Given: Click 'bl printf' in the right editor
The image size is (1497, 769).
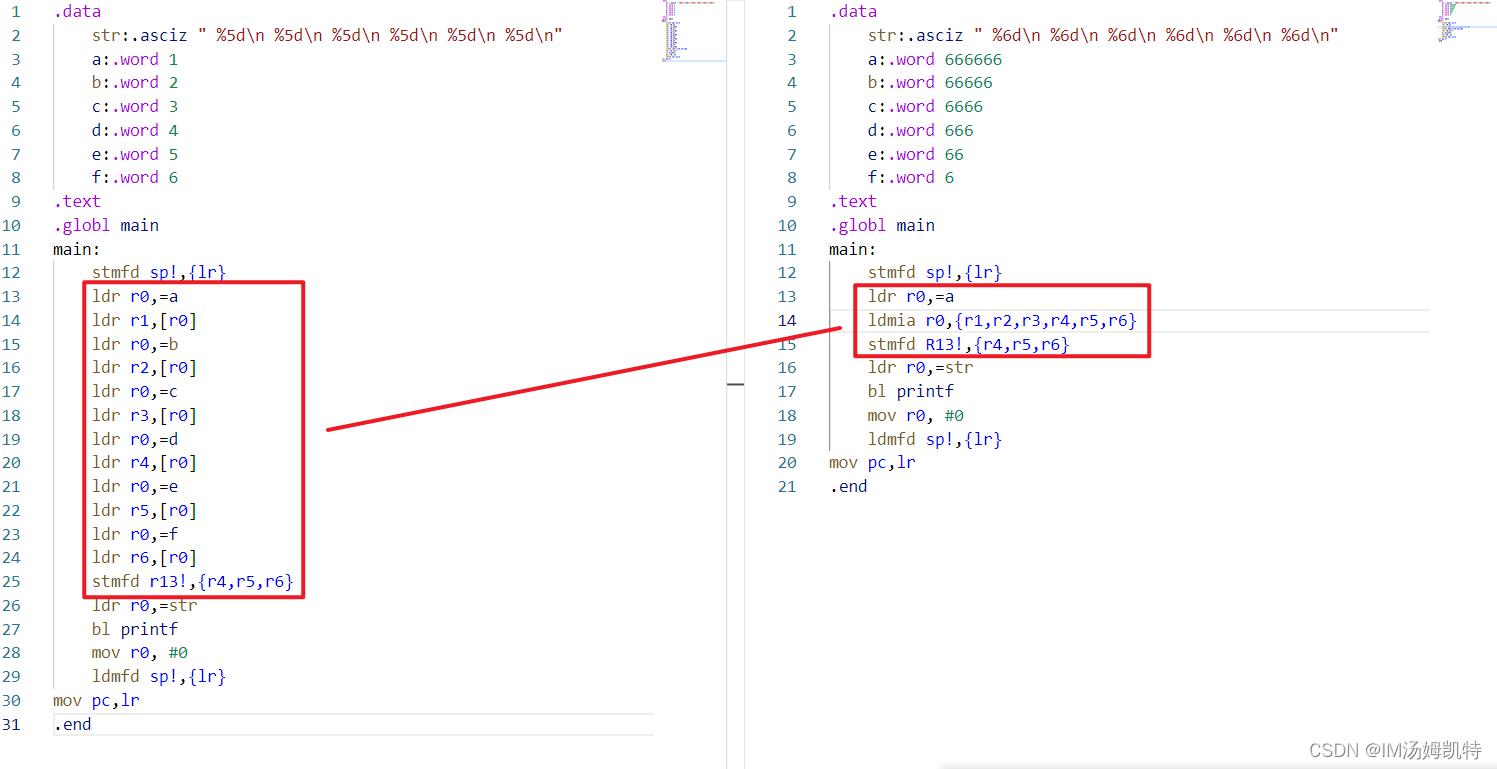Looking at the screenshot, I should point(911,391).
